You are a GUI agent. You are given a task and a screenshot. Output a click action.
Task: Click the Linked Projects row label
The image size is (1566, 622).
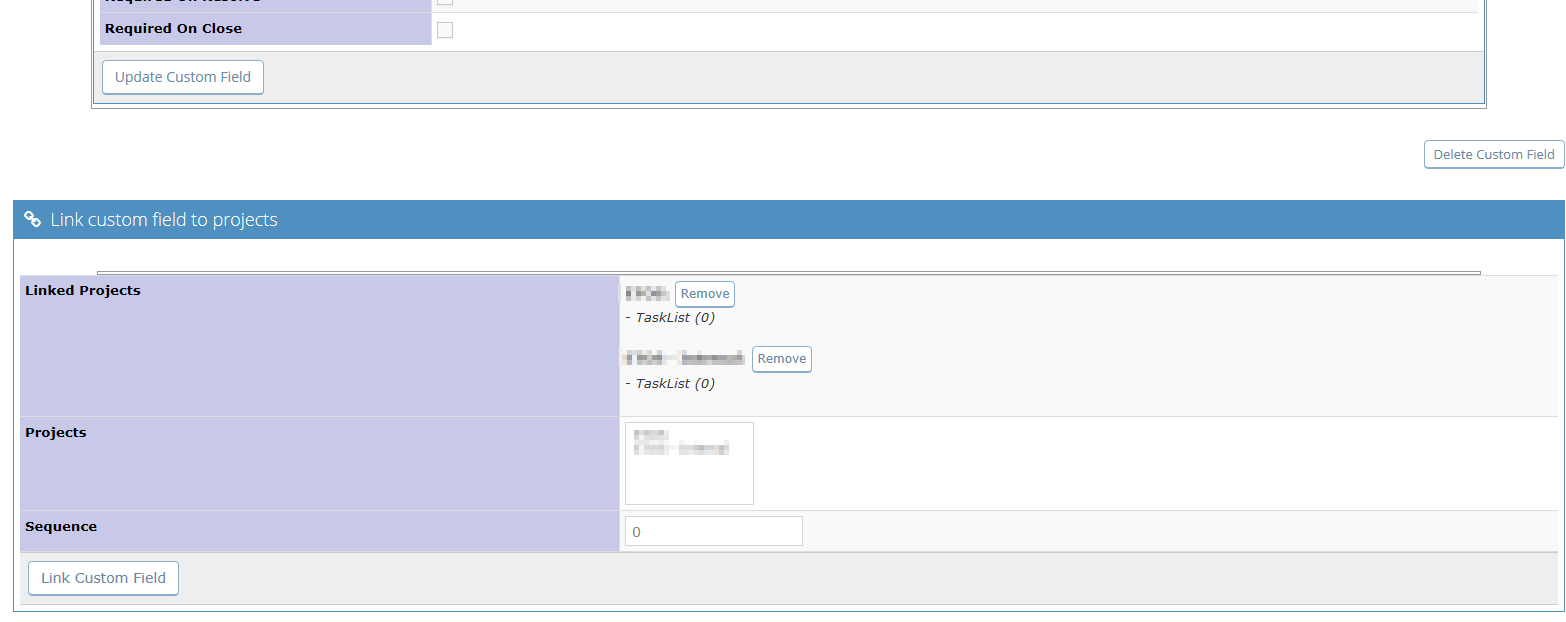pyautogui.click(x=83, y=291)
